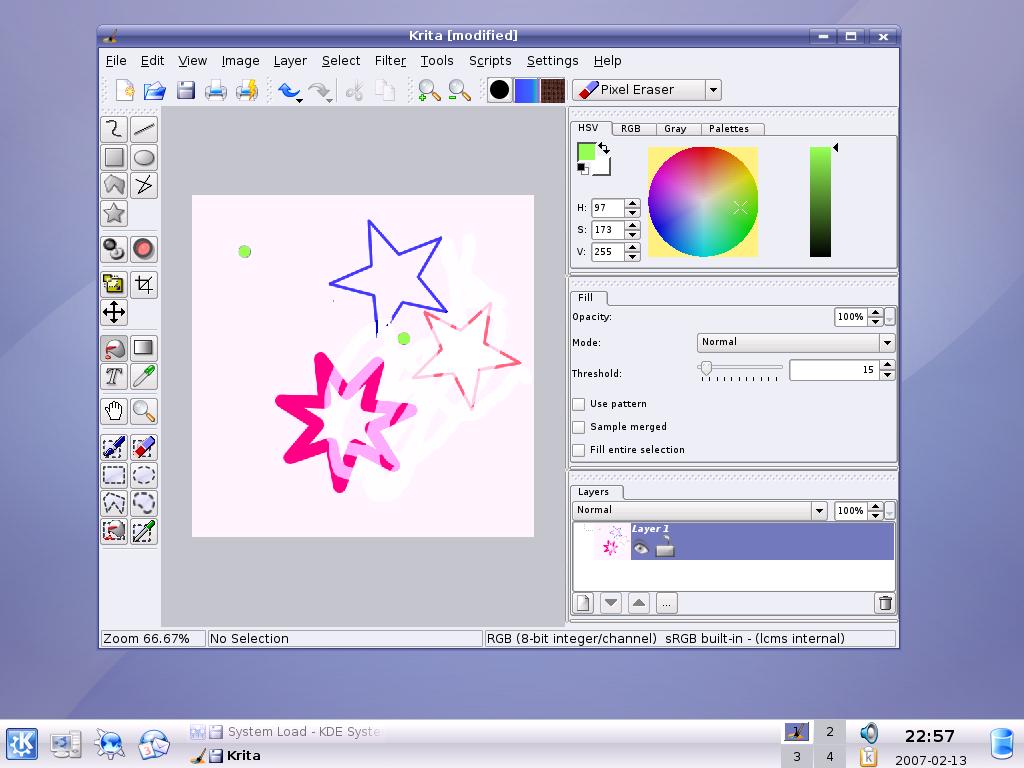The image size is (1024, 768).
Task: Open the Scripts menu
Action: [x=490, y=61]
